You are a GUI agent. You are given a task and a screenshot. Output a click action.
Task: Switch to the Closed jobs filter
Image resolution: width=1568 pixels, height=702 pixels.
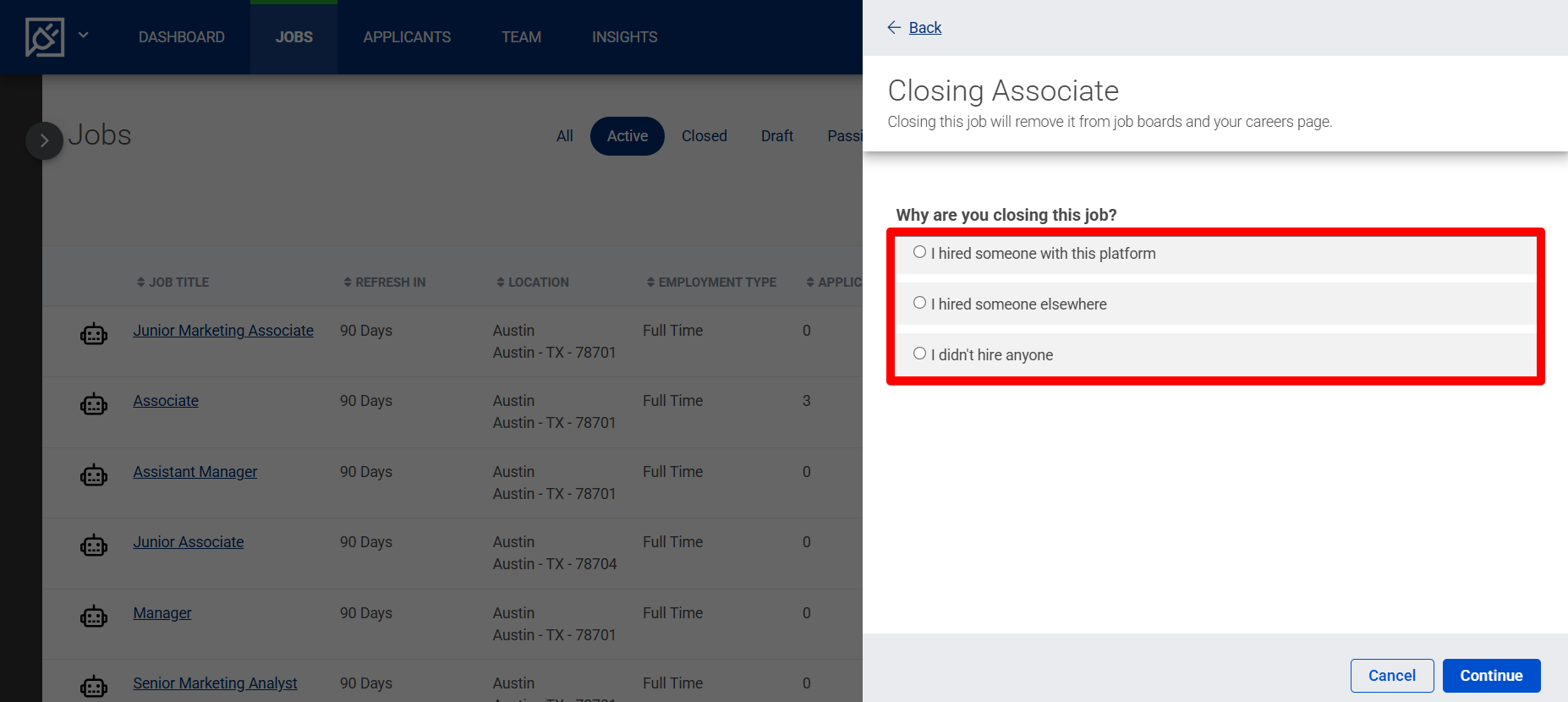point(704,136)
